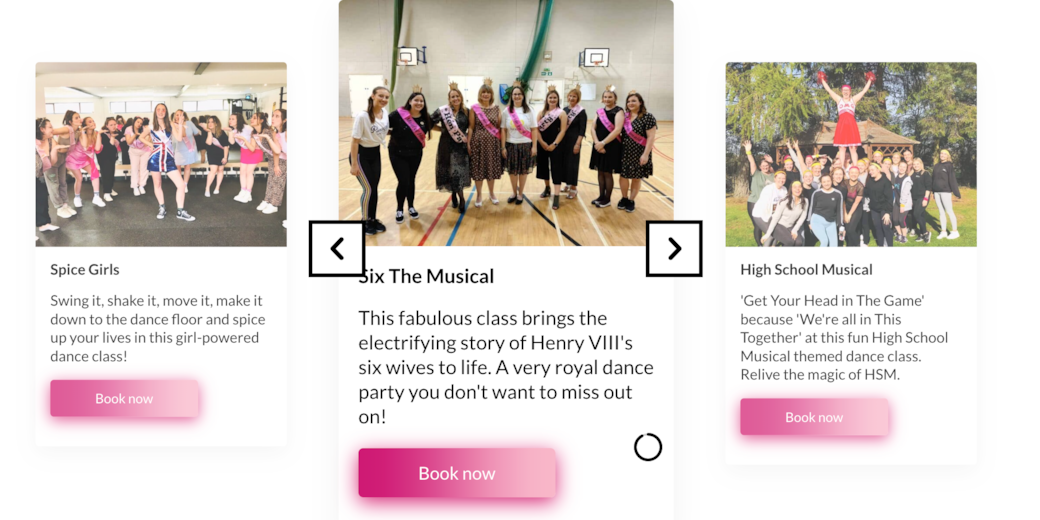This screenshot has width=1040, height=520.
Task: Click the Henry VIII's six wives description
Action: tap(506, 367)
